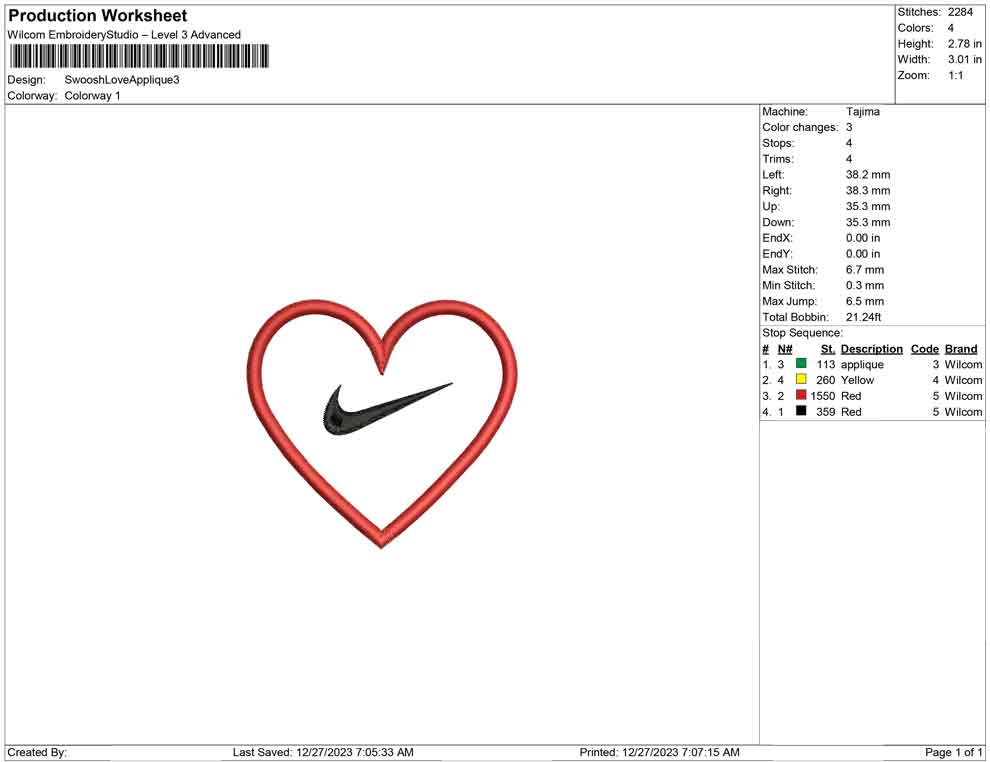Viewport: 990px width, 762px height.
Task: Click the barcode under the worksheet title
Action: [x=139, y=56]
